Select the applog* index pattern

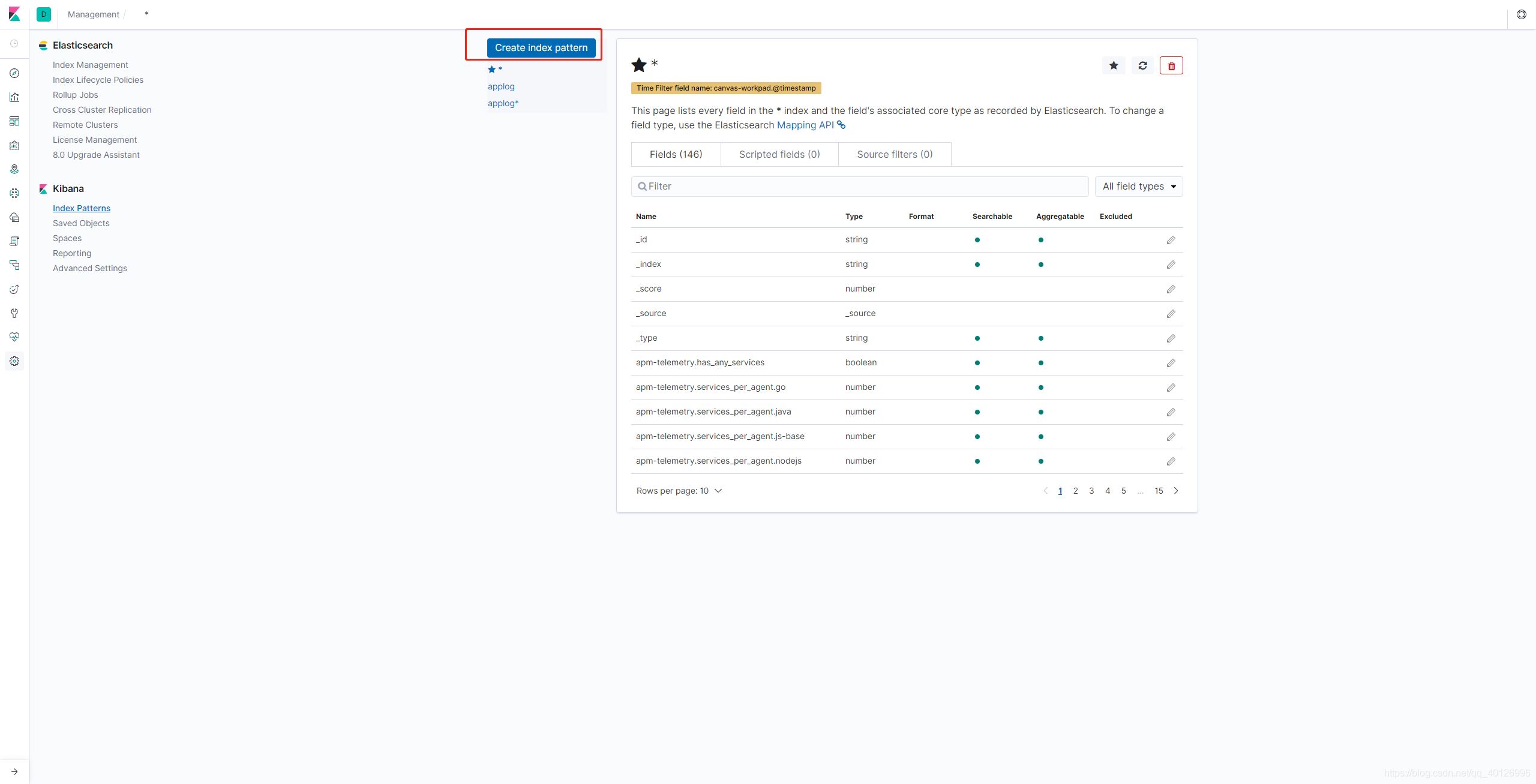pos(503,103)
